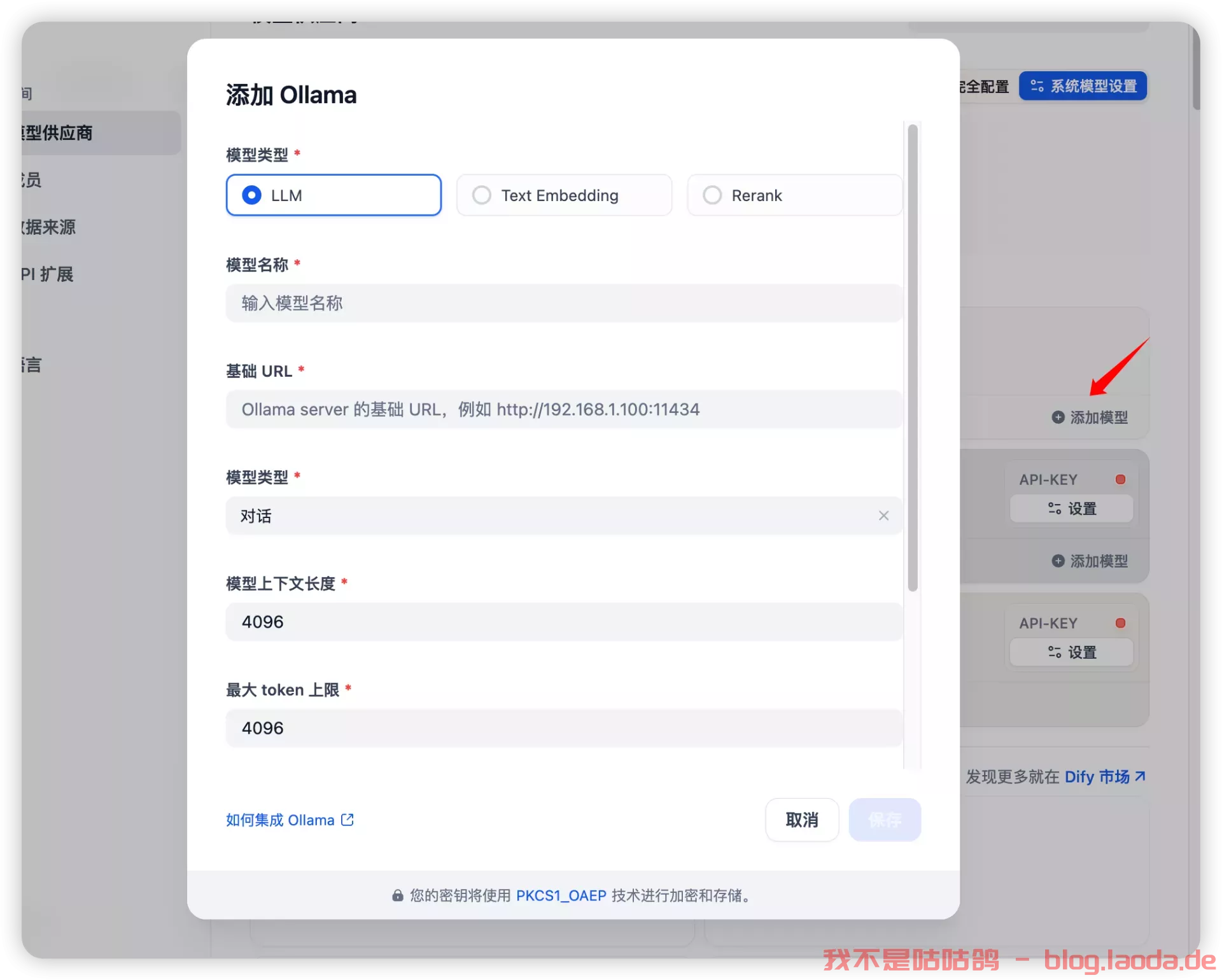Click the model name input field

tap(564, 303)
